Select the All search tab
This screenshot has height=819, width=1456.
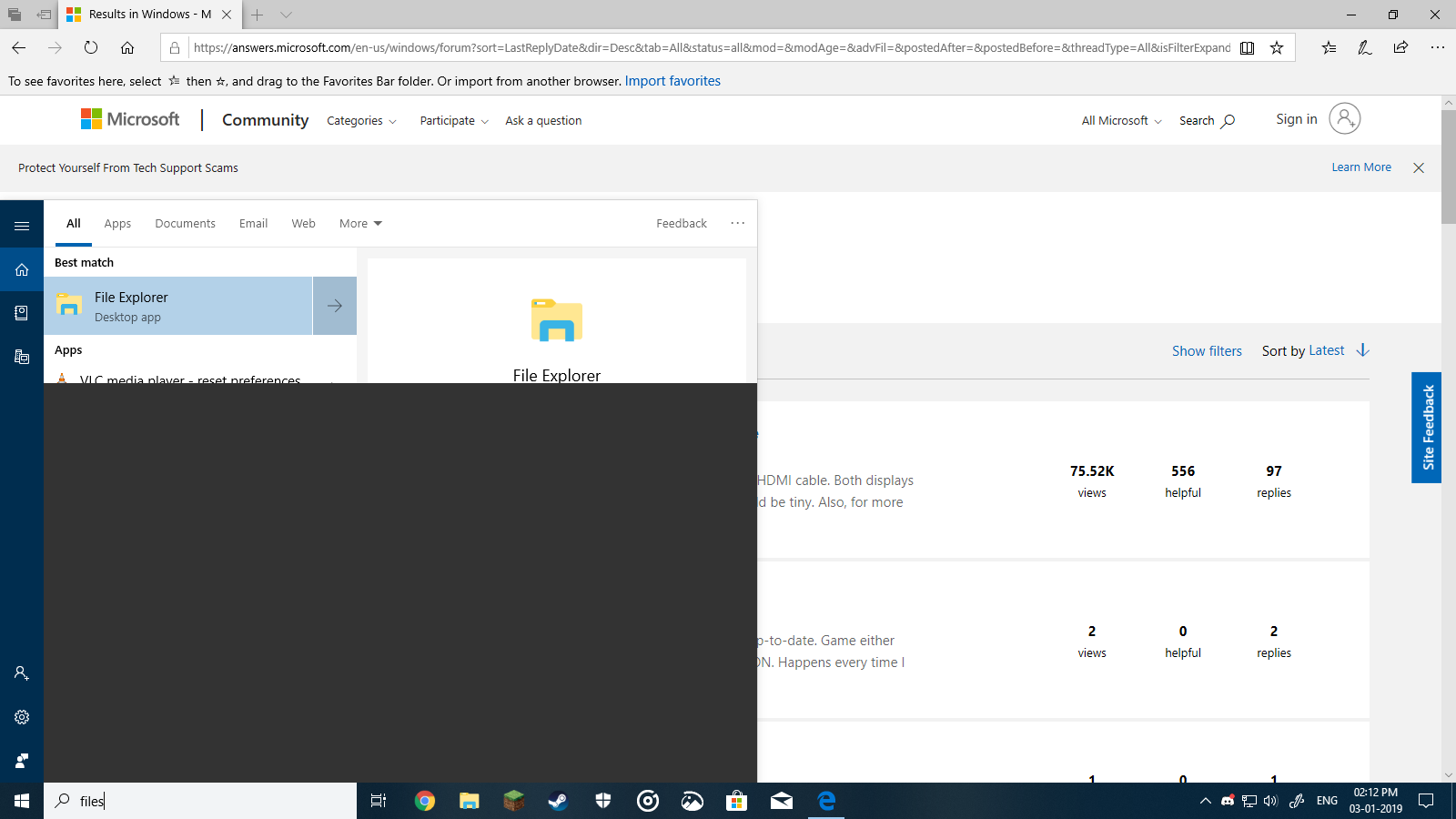[74, 224]
